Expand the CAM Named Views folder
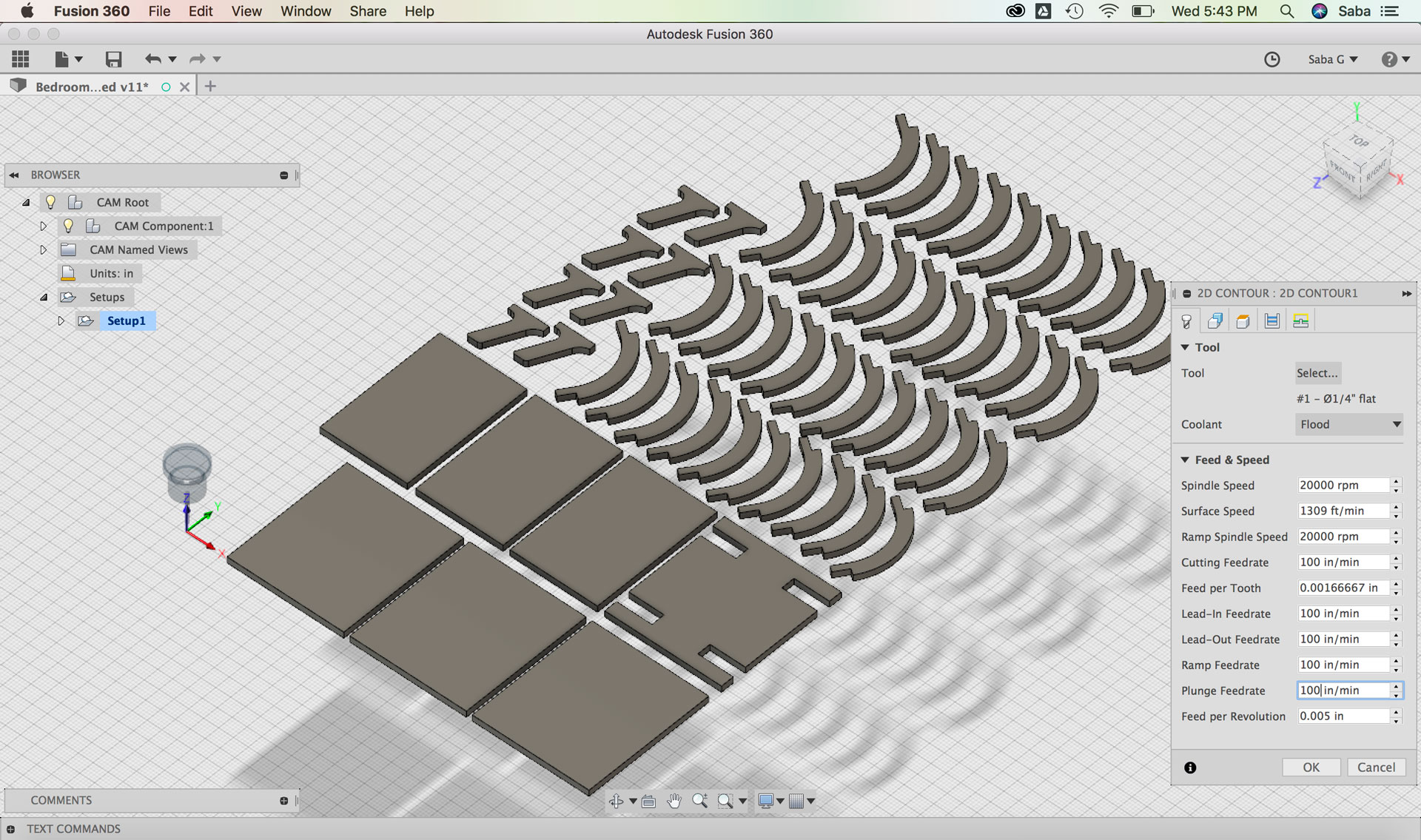Image resolution: width=1421 pixels, height=840 pixels. coord(43,249)
